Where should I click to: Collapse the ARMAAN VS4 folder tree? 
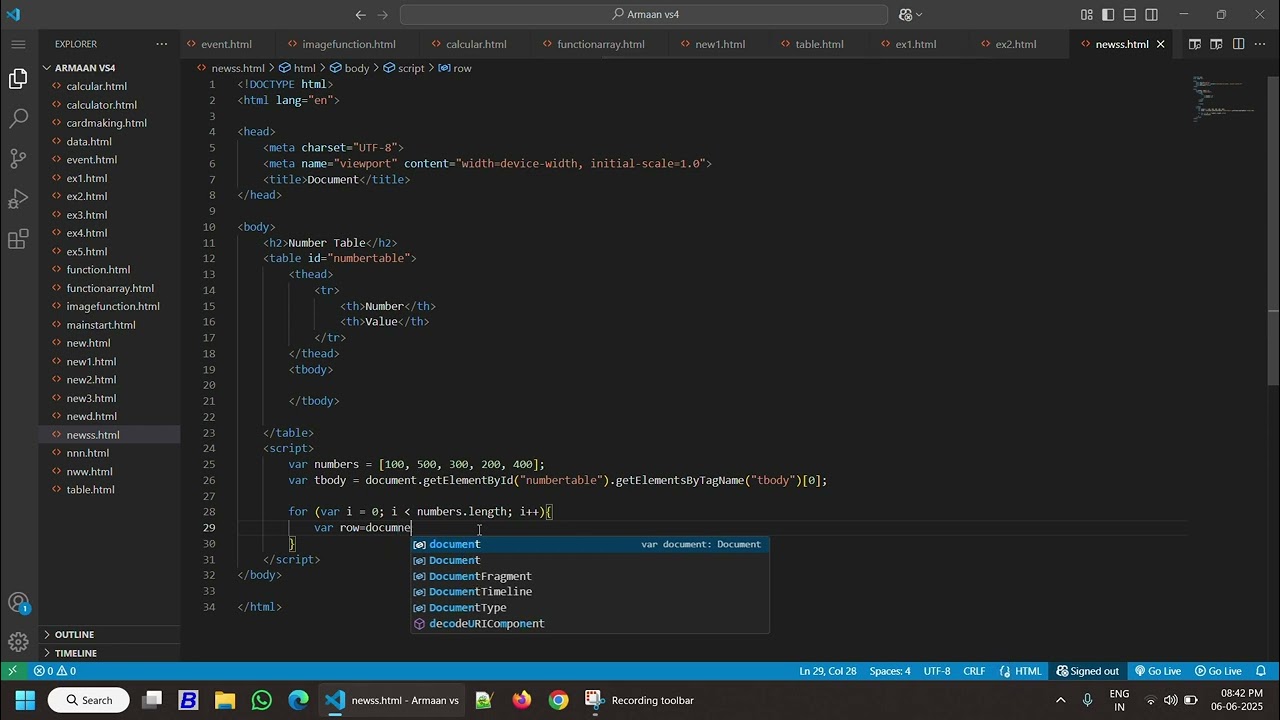(85, 68)
